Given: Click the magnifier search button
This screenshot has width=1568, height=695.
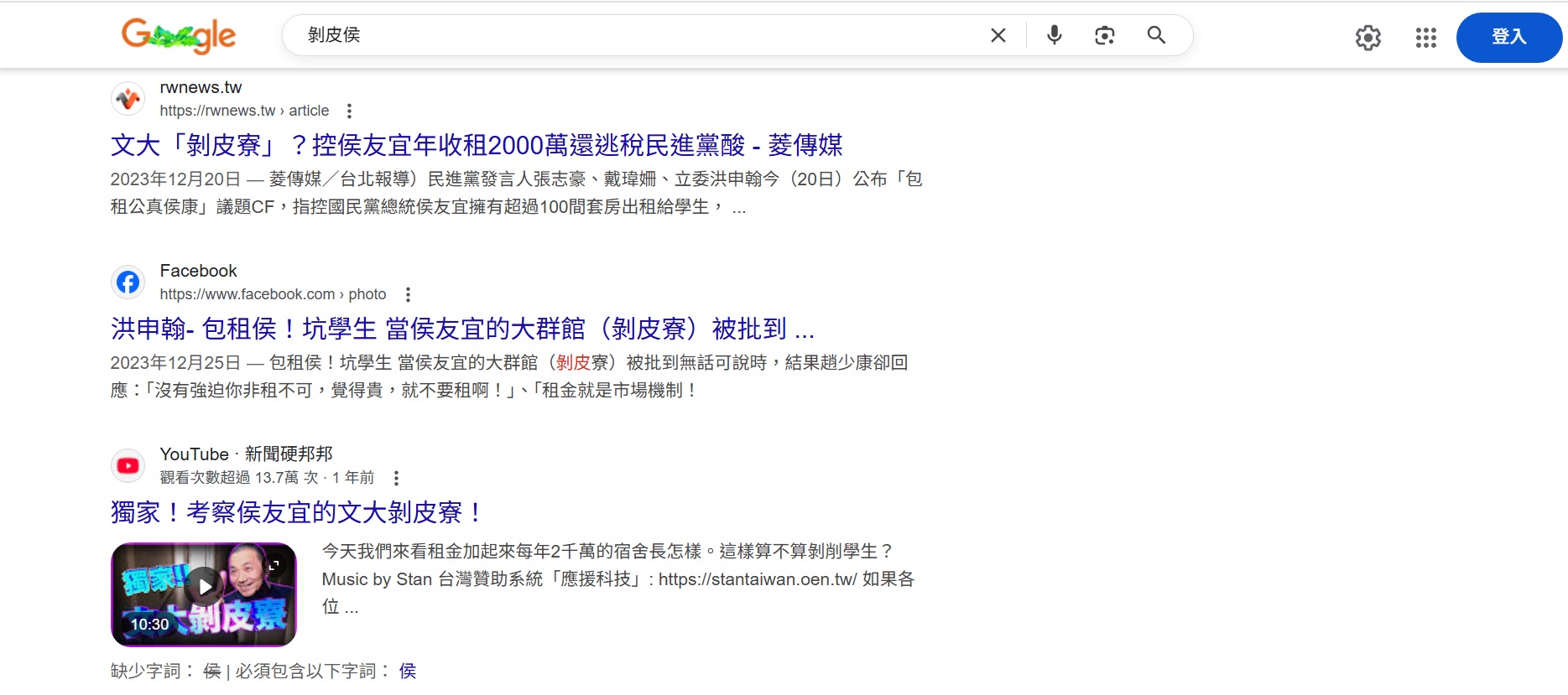Looking at the screenshot, I should pyautogui.click(x=1156, y=35).
